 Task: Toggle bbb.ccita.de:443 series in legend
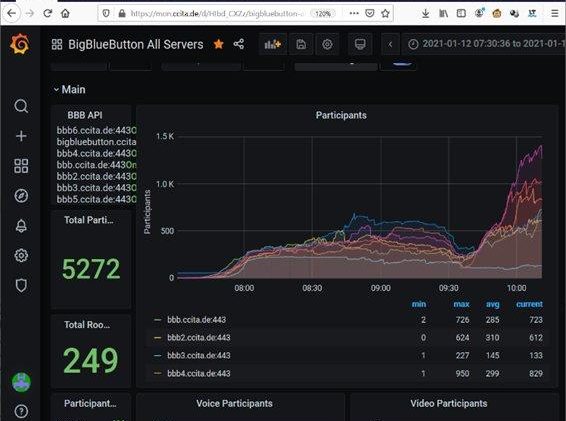(x=196, y=320)
